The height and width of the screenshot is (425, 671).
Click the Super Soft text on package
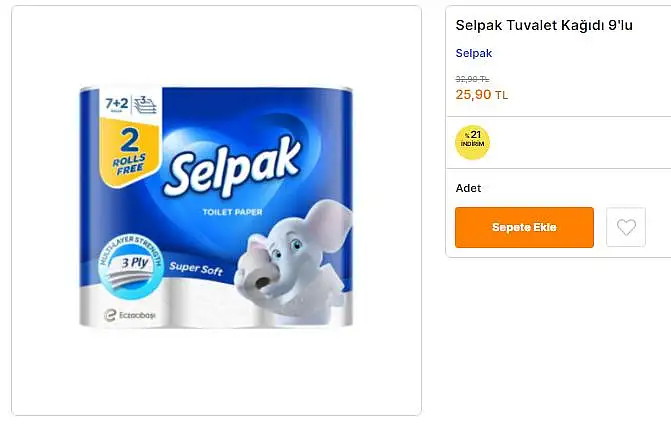196,268
